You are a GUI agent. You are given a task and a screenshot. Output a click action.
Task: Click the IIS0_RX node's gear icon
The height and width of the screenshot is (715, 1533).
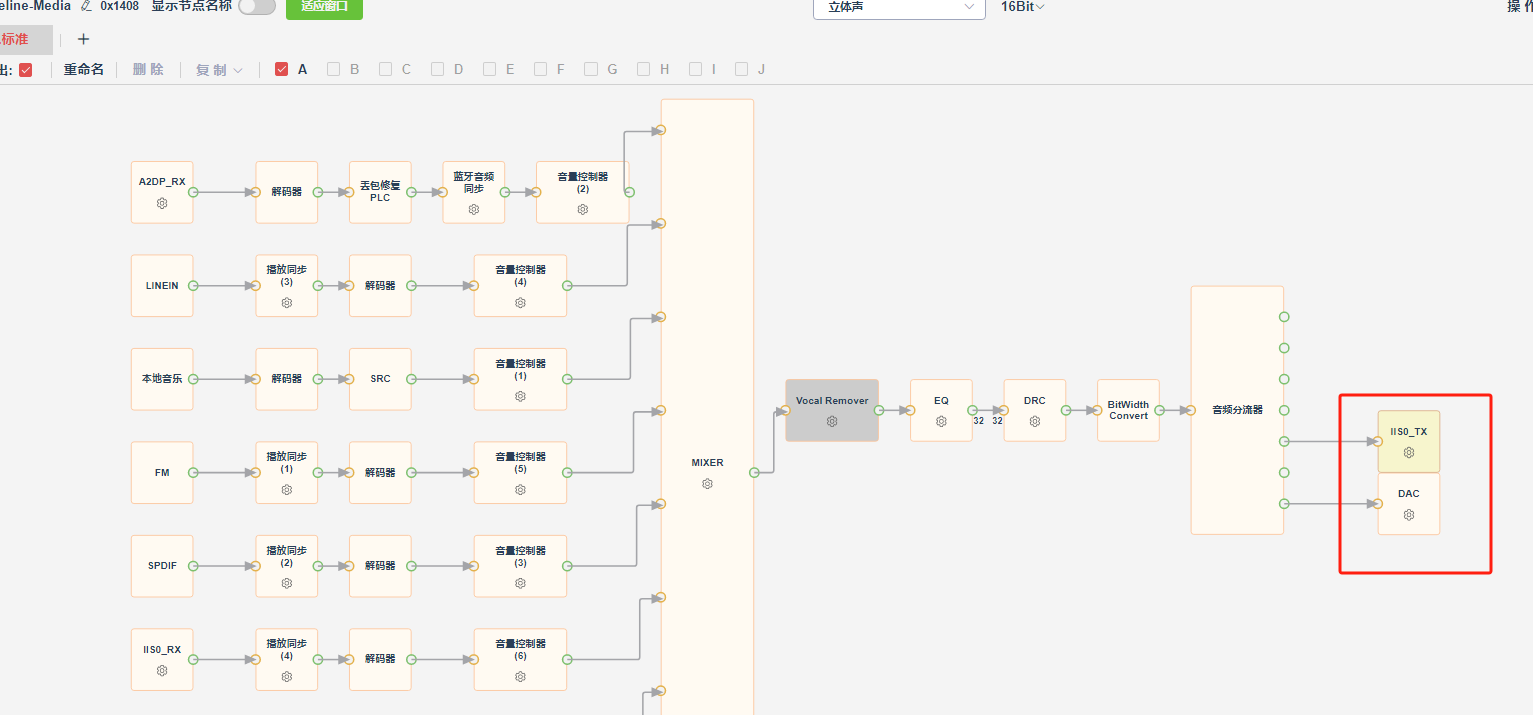(x=162, y=670)
